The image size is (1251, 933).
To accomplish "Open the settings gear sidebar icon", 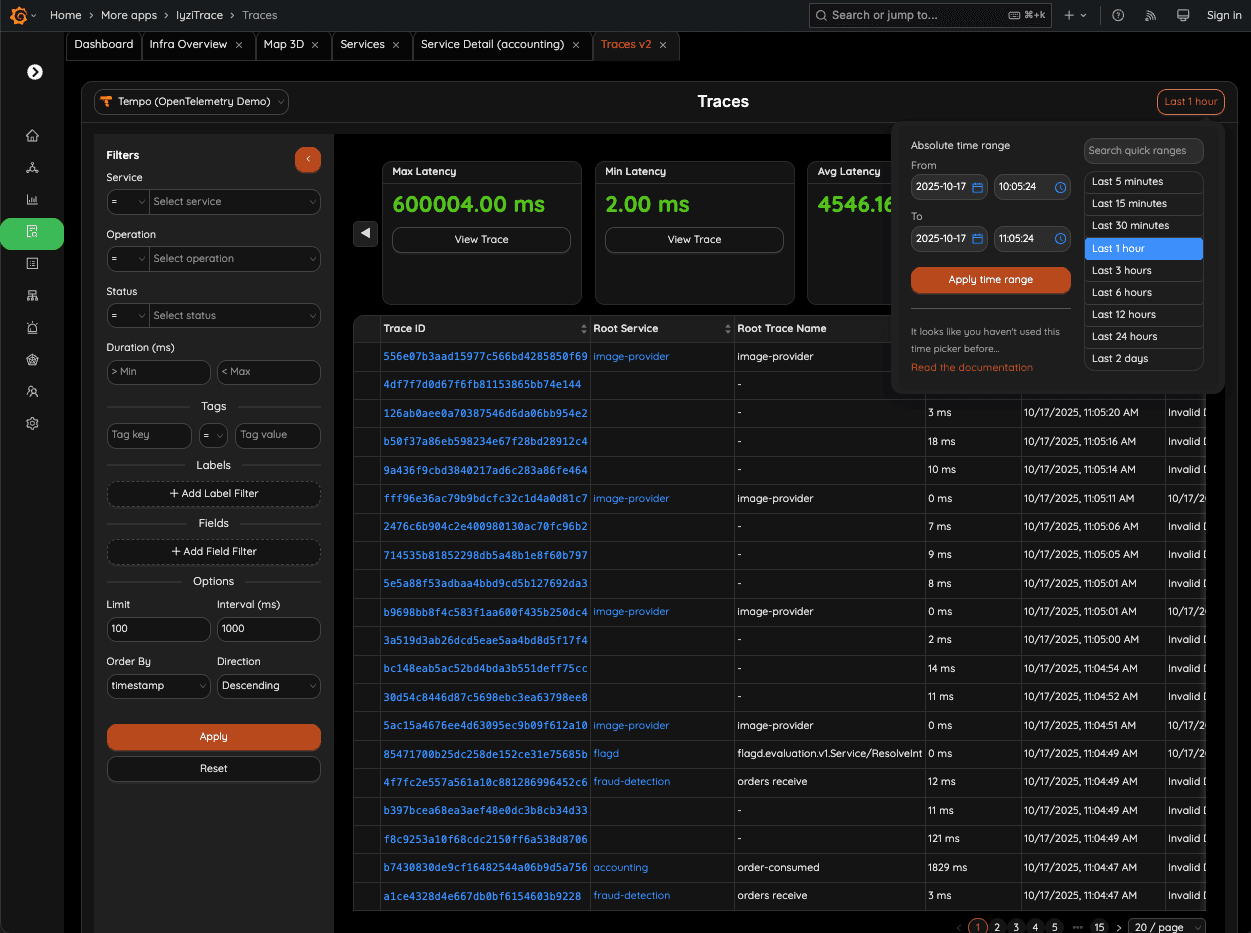I will pyautogui.click(x=32, y=424).
